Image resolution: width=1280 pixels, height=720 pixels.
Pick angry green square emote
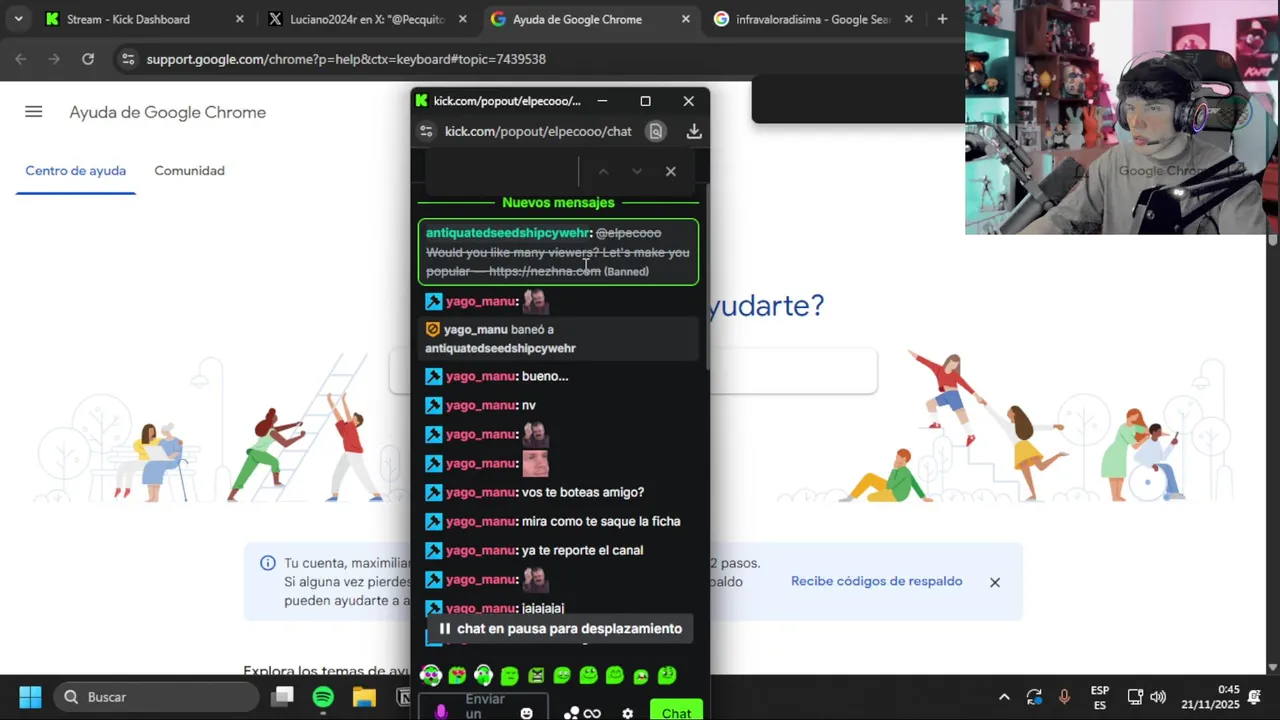[536, 676]
